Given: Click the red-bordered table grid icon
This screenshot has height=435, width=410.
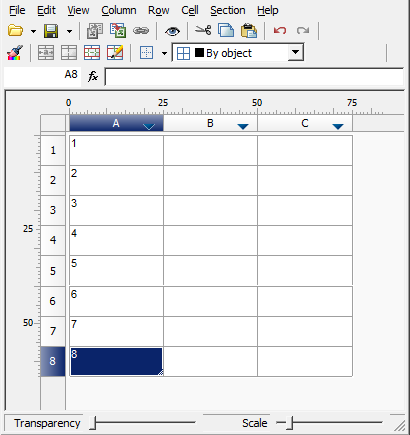Looking at the screenshot, I should [x=92, y=53].
